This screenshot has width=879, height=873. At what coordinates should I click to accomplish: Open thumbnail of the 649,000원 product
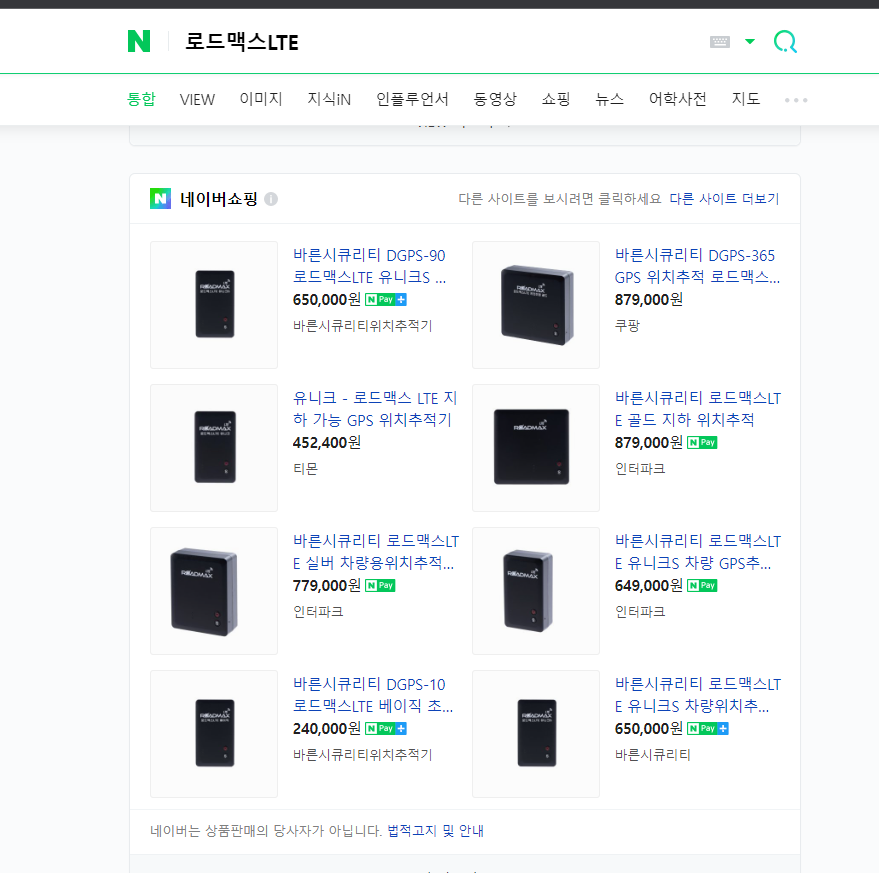536,590
